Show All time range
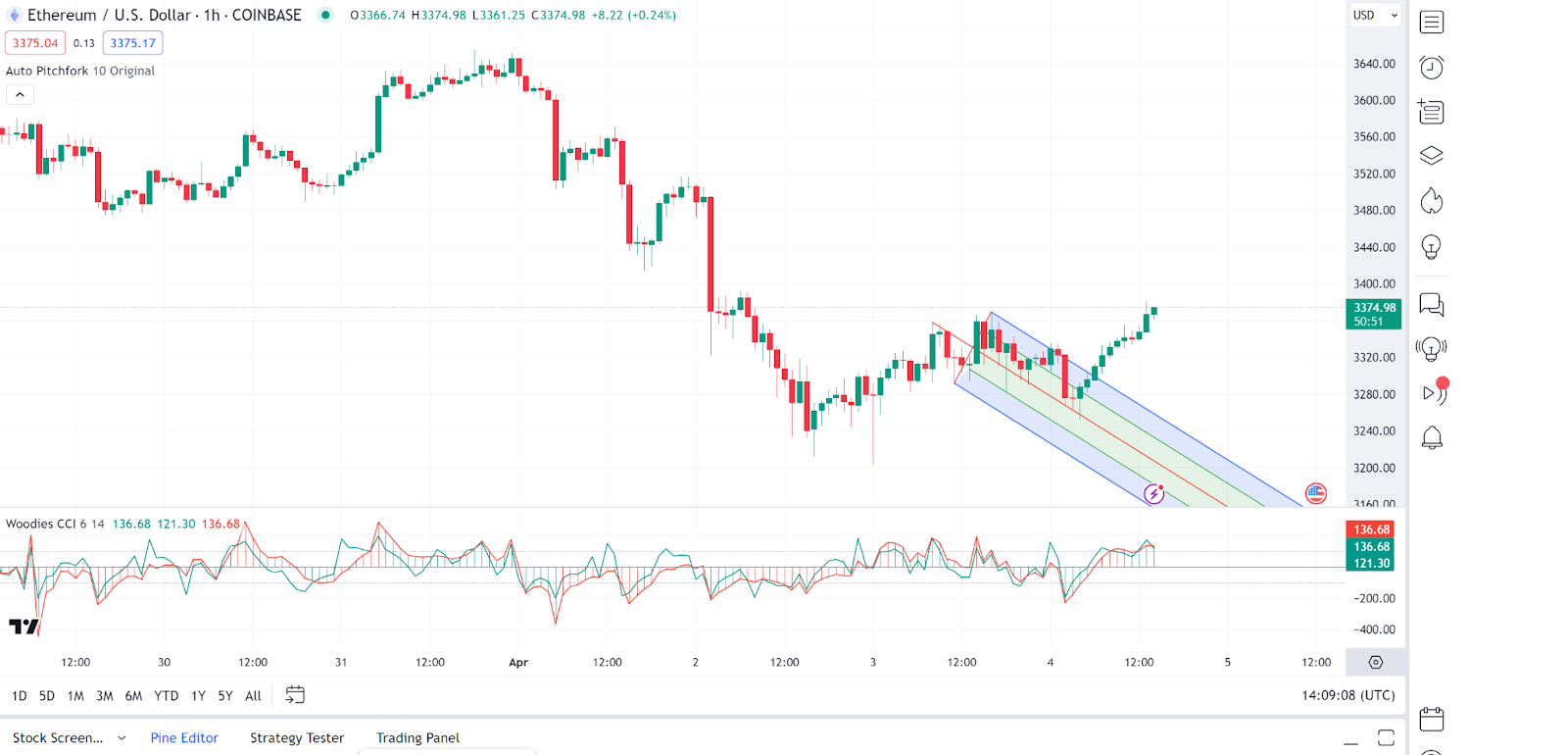Image resolution: width=1568 pixels, height=755 pixels. click(x=253, y=696)
